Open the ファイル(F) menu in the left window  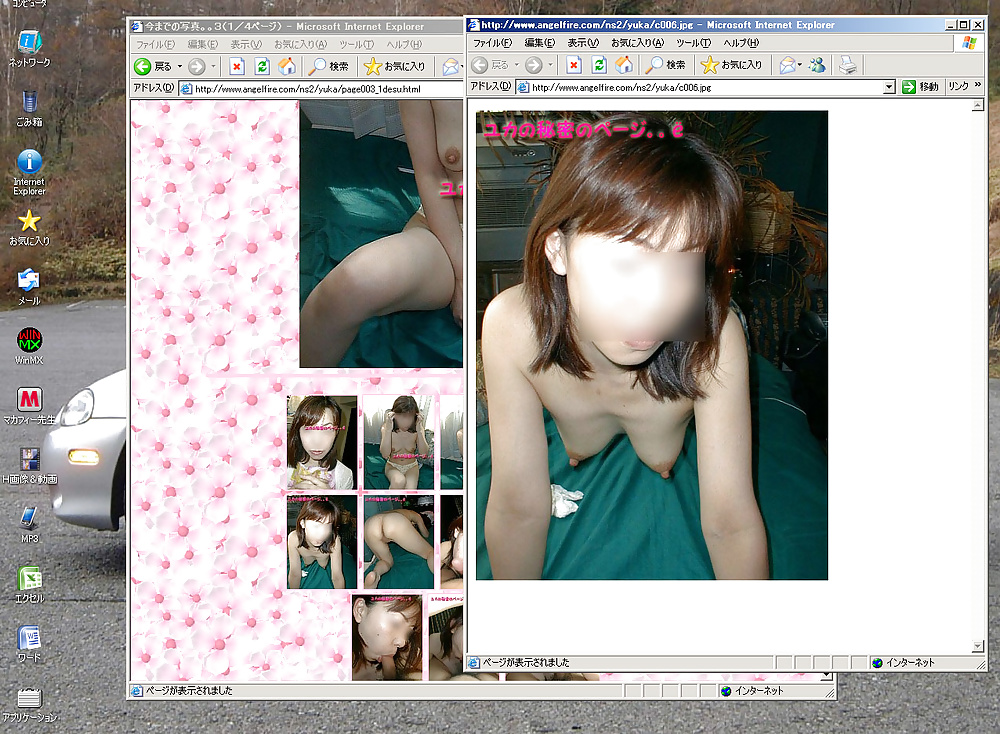155,44
